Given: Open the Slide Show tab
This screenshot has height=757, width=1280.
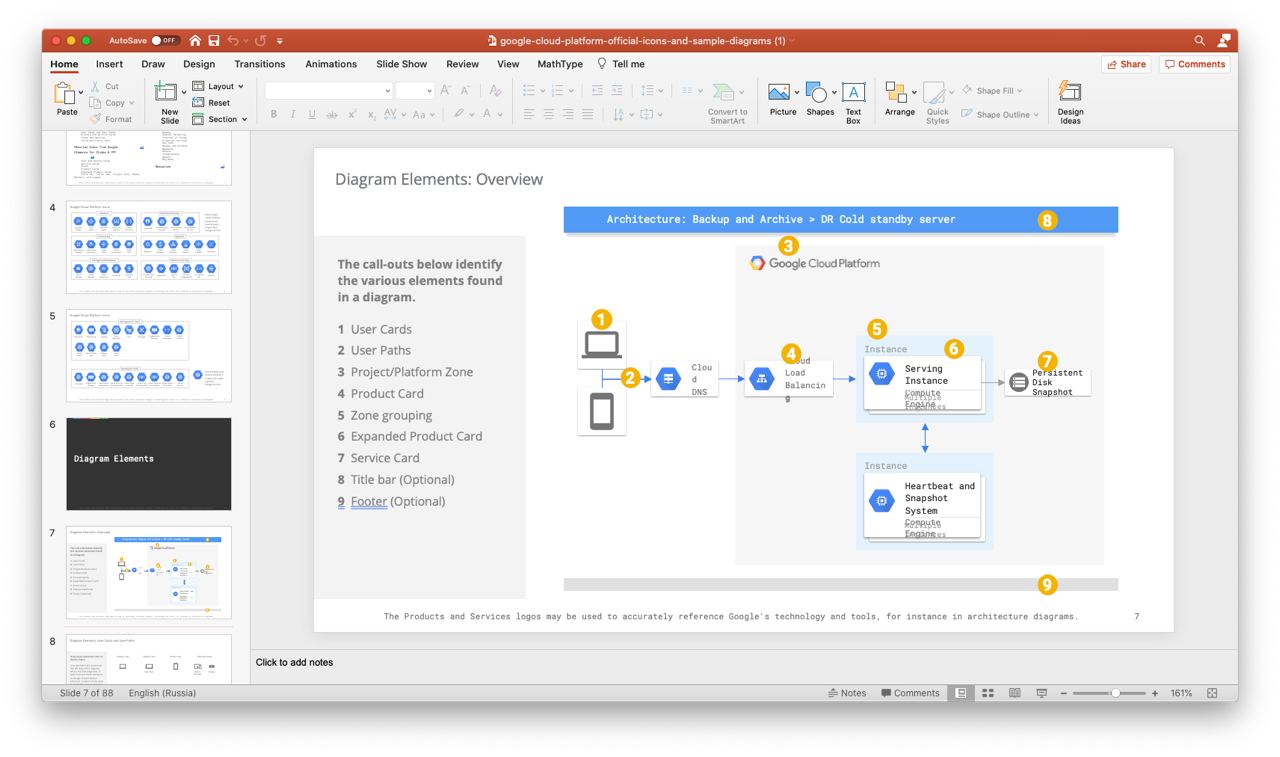Looking at the screenshot, I should coord(402,64).
